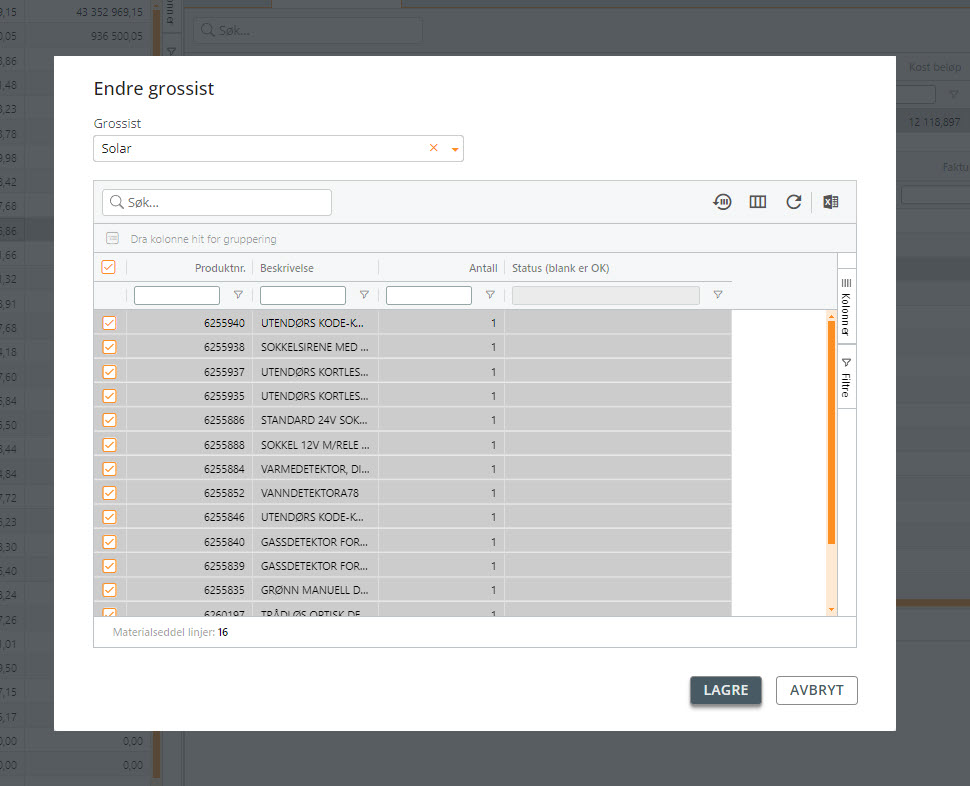Export the grid to Excel
This screenshot has height=786, width=970.
click(831, 202)
